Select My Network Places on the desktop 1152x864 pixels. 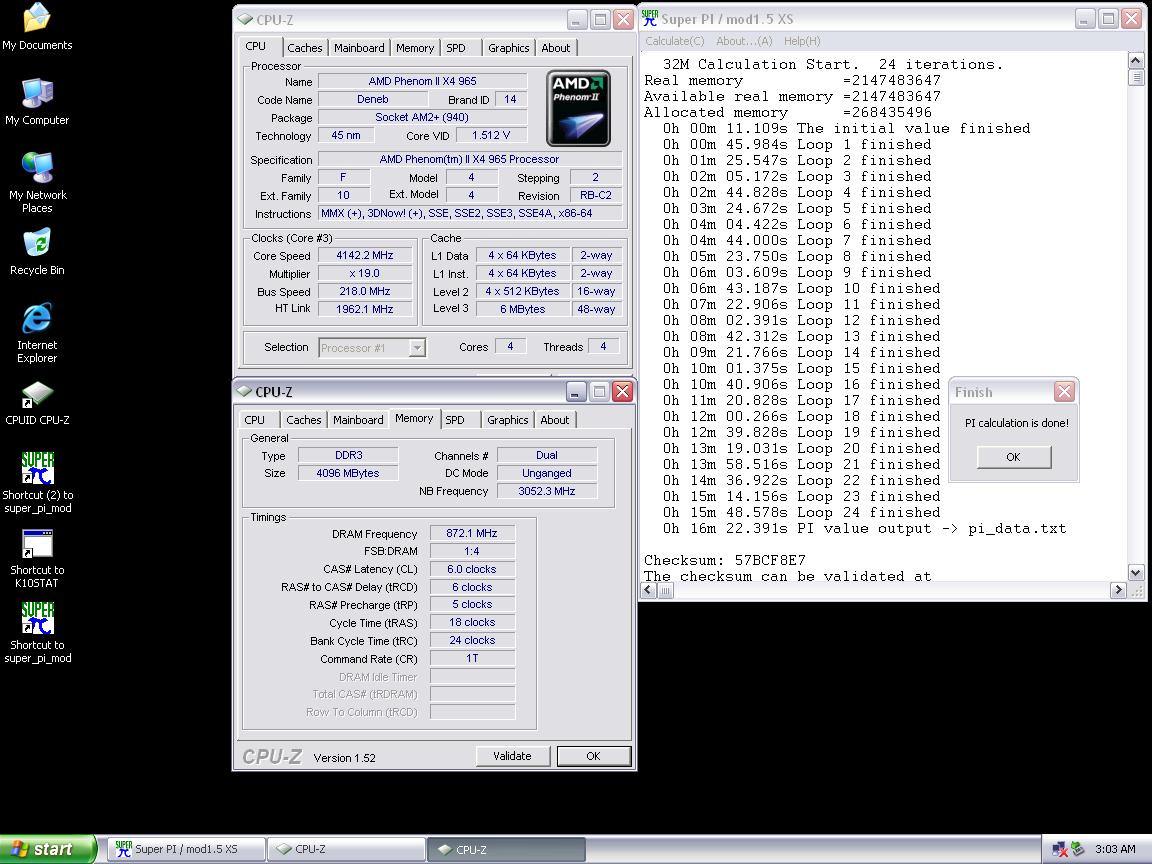tap(37, 183)
